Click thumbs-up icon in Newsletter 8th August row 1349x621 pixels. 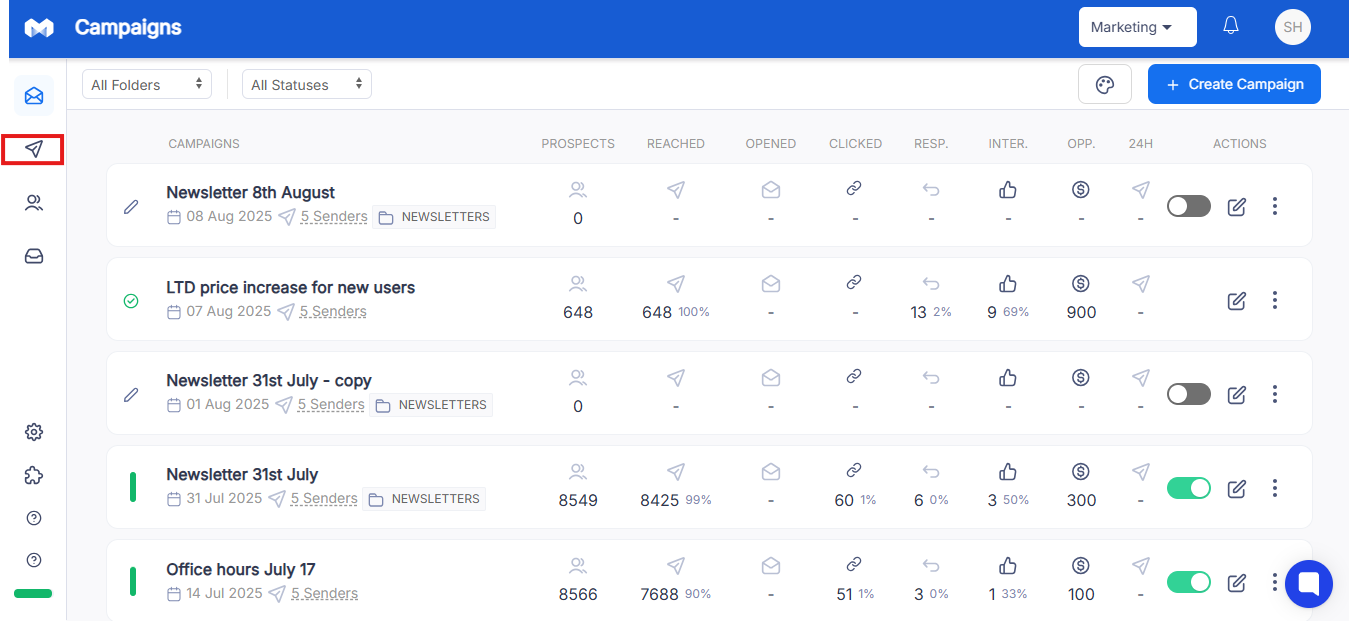[x=1008, y=189]
